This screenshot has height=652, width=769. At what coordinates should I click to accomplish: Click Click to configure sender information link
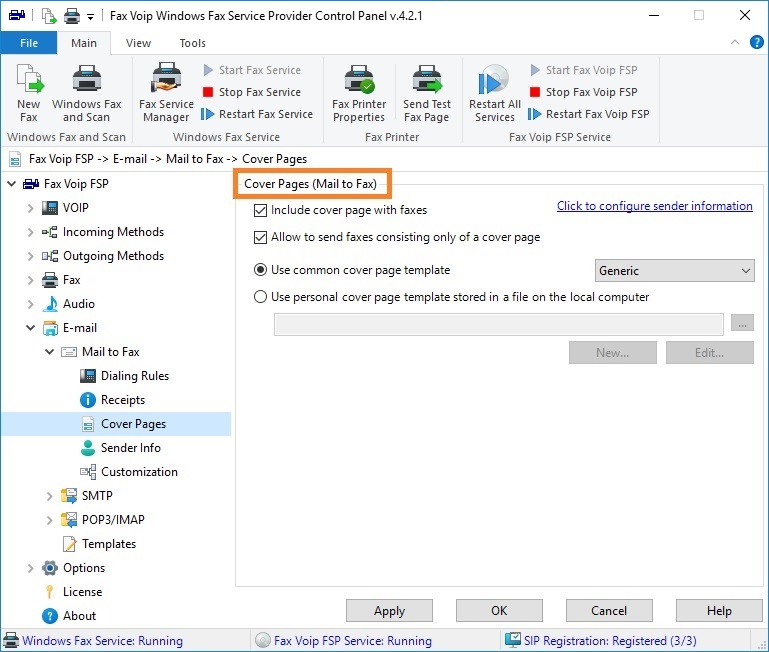coord(655,206)
